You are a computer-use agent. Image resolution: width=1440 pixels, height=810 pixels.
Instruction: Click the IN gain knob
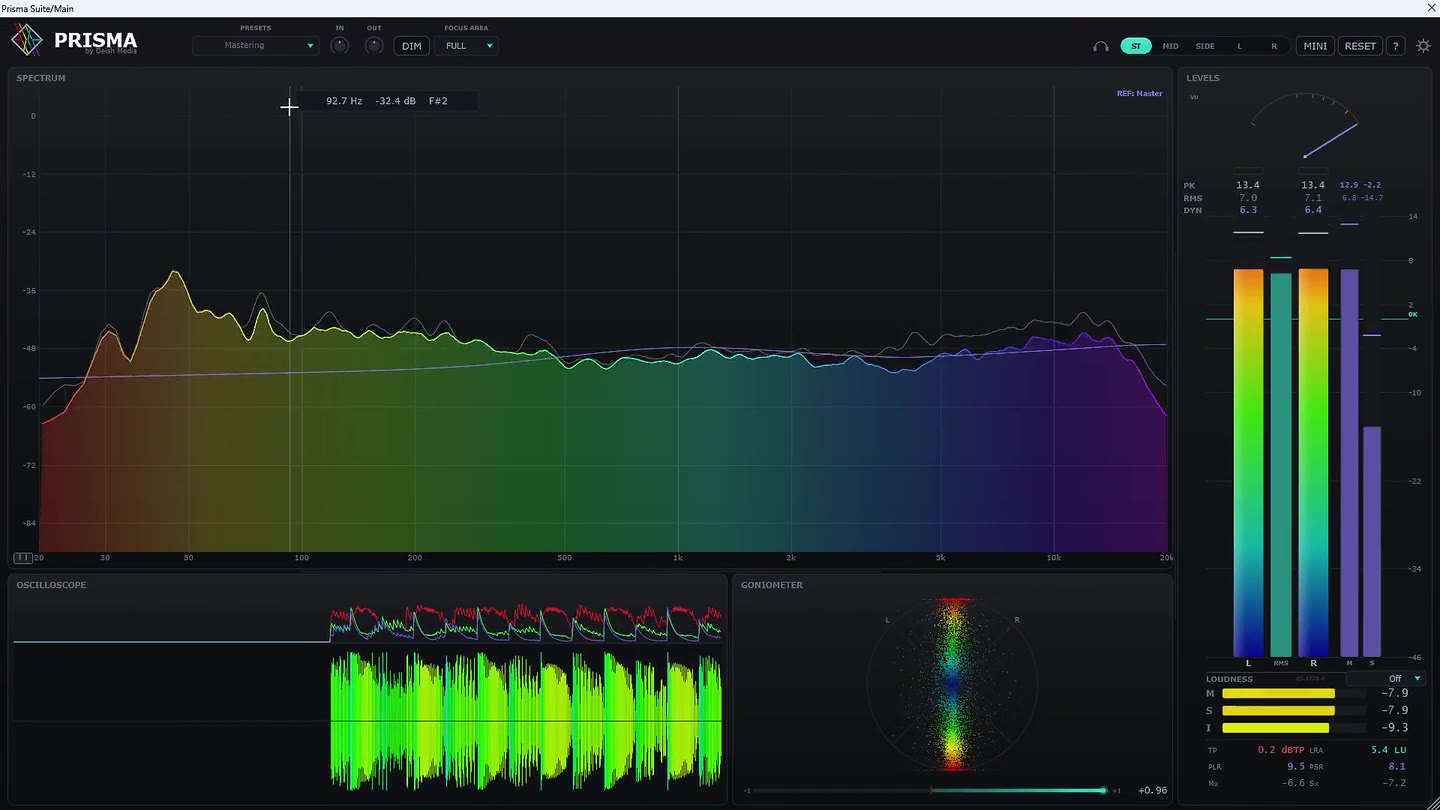pos(340,46)
